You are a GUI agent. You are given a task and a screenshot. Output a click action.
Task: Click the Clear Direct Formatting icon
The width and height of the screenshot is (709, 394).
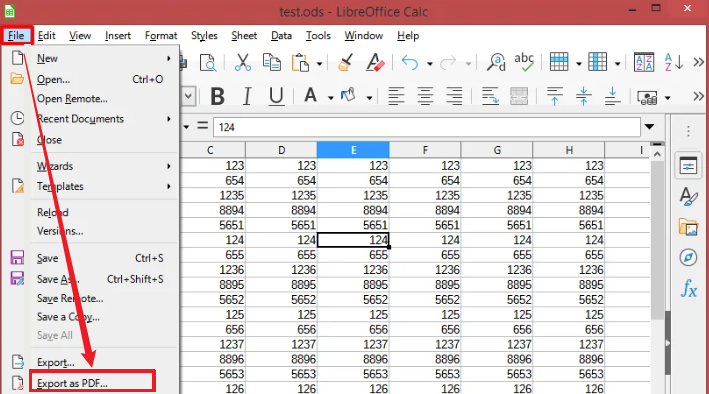click(x=375, y=62)
